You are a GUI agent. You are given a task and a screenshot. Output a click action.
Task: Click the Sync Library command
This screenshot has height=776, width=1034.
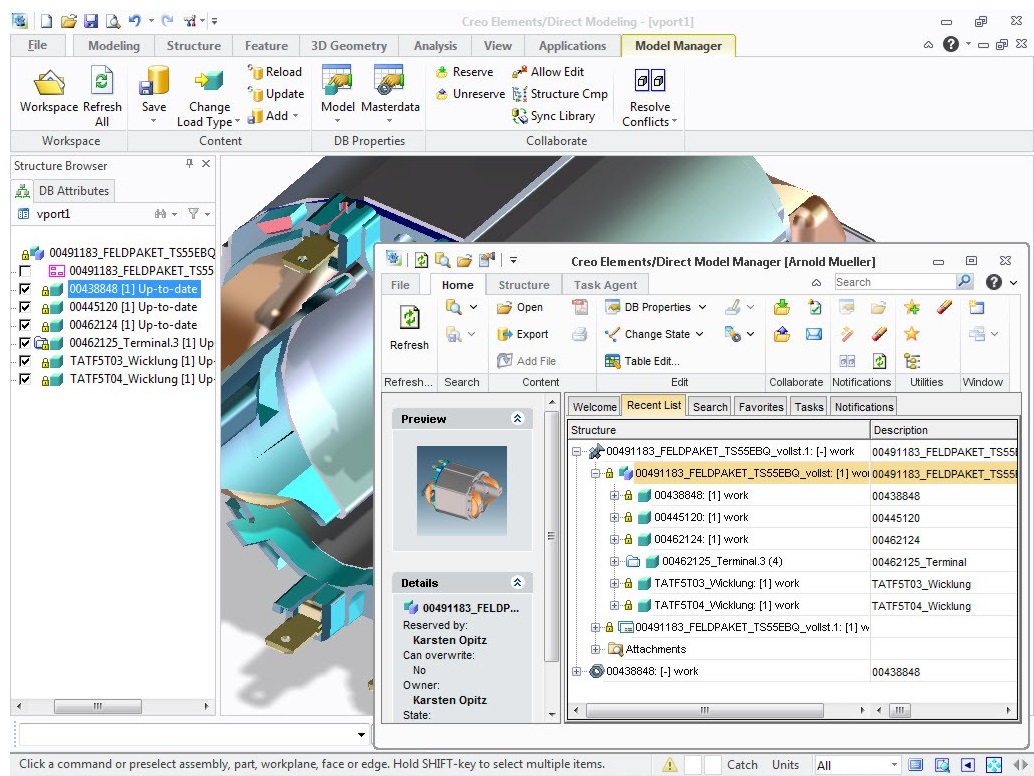(x=554, y=116)
